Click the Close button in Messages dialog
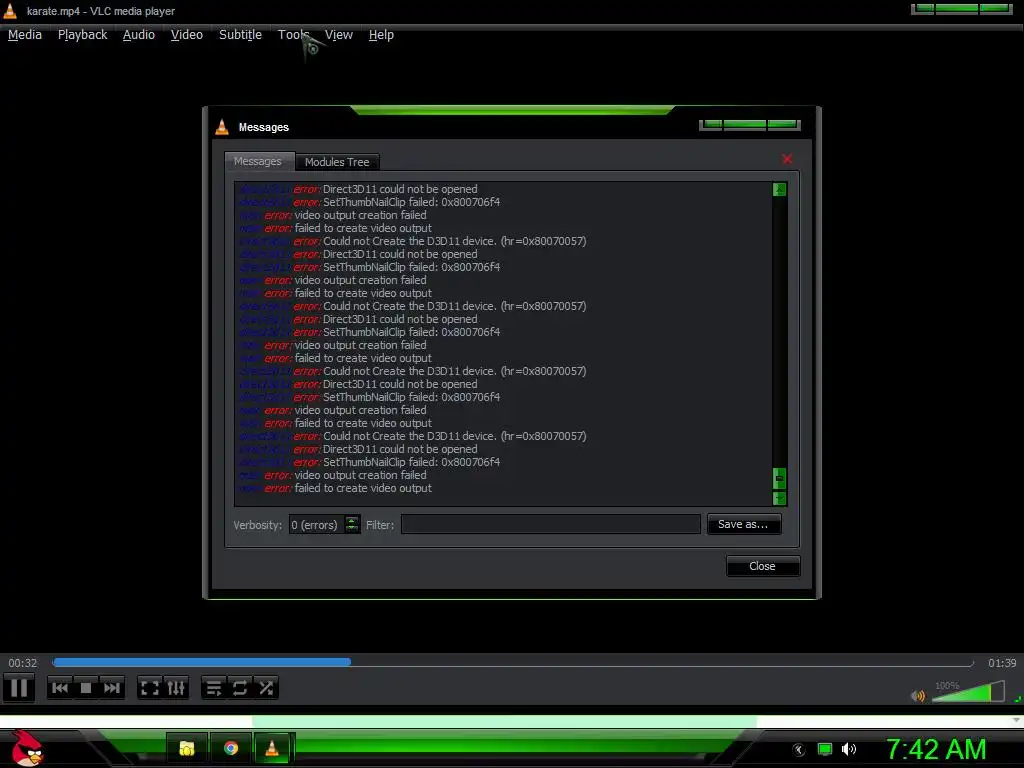This screenshot has width=1024, height=768. point(762,566)
